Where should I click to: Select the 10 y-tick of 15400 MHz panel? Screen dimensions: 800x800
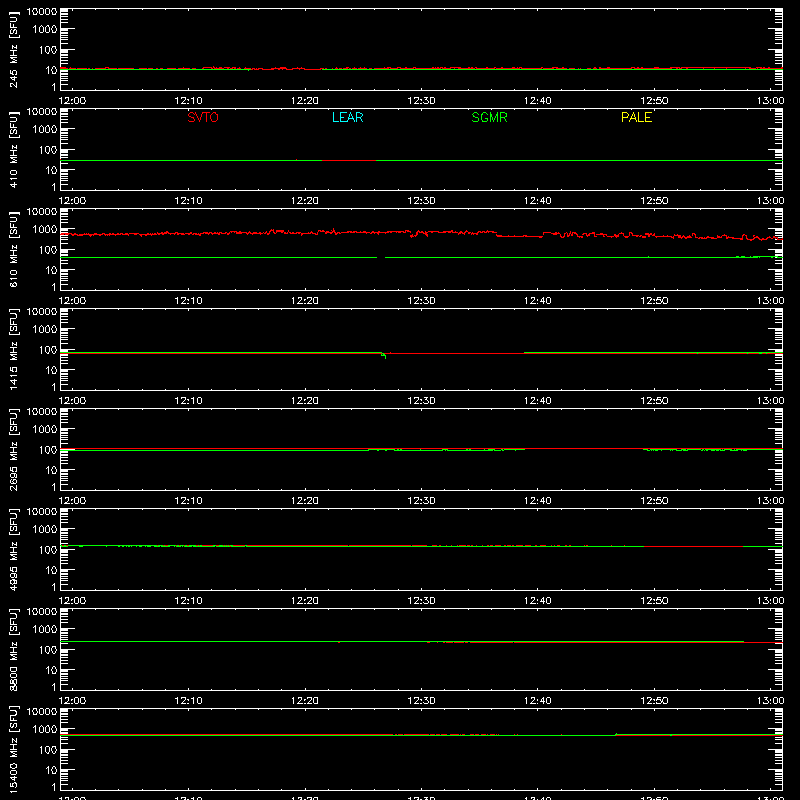click(x=51, y=770)
